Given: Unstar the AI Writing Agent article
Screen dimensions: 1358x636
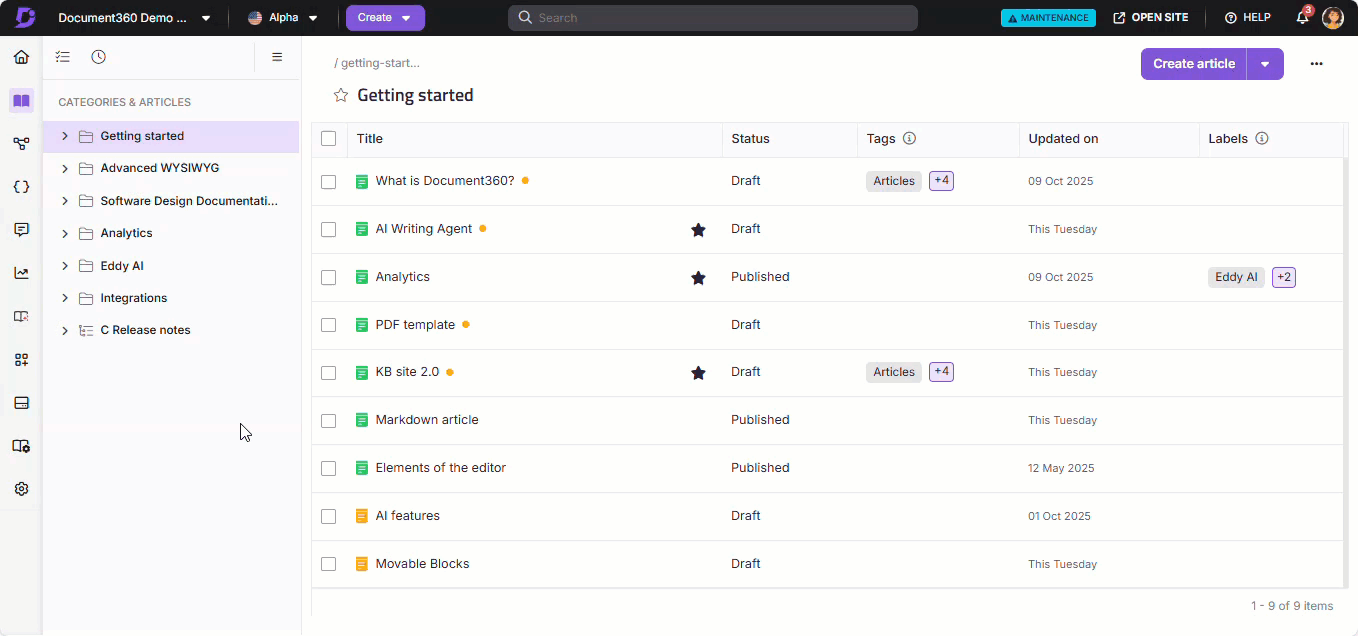Looking at the screenshot, I should pos(698,230).
